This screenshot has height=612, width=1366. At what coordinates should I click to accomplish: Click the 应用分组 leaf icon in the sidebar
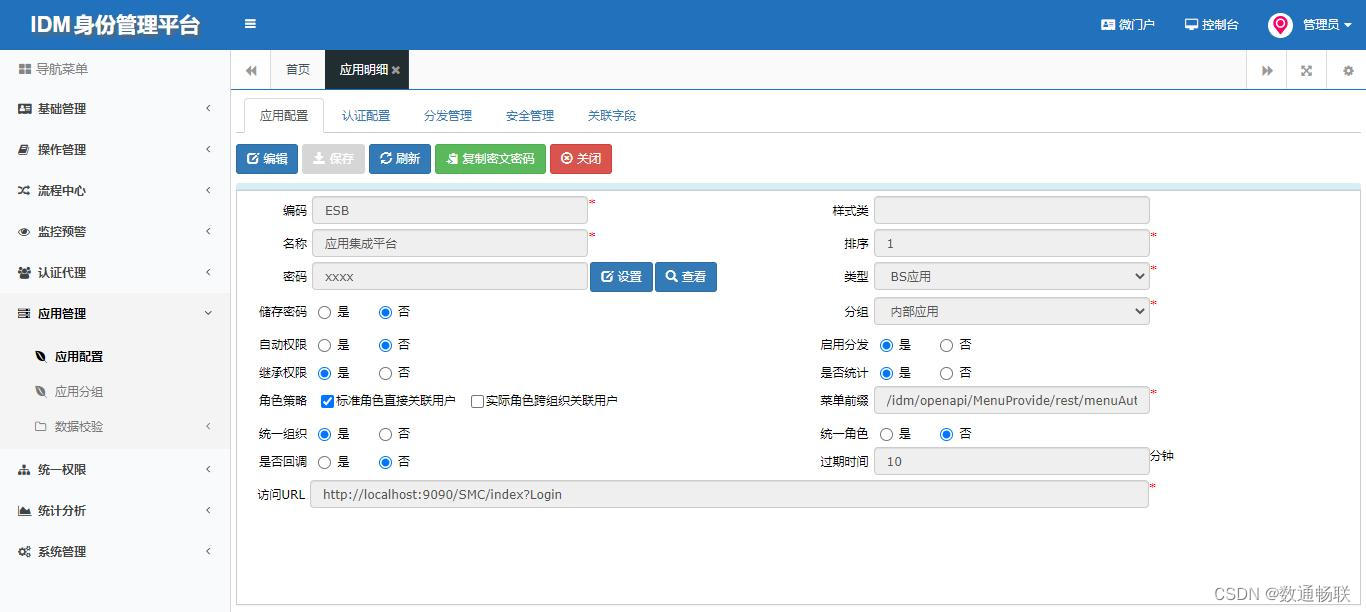coord(41,392)
